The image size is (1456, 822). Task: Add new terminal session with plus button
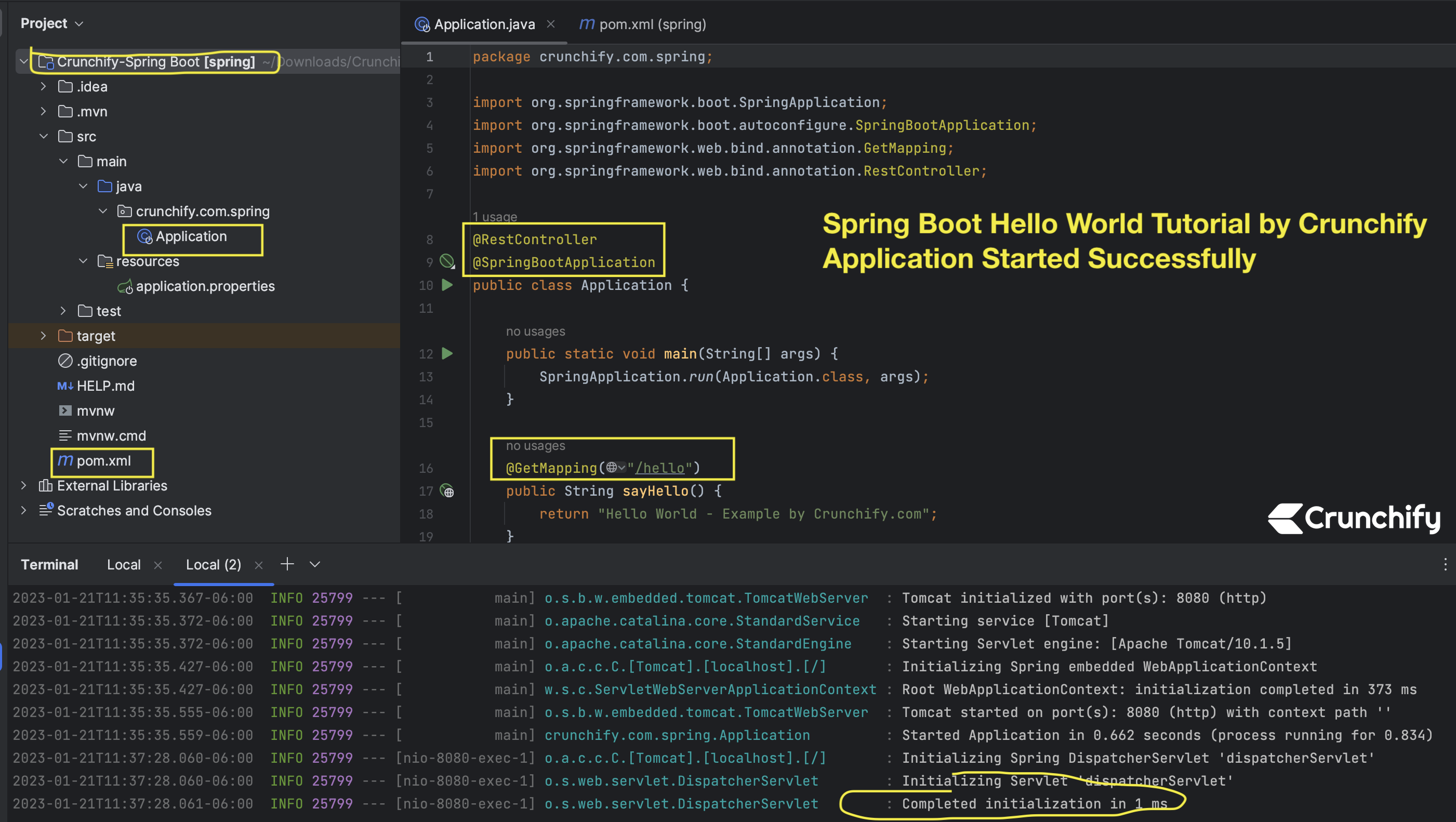[x=287, y=565]
